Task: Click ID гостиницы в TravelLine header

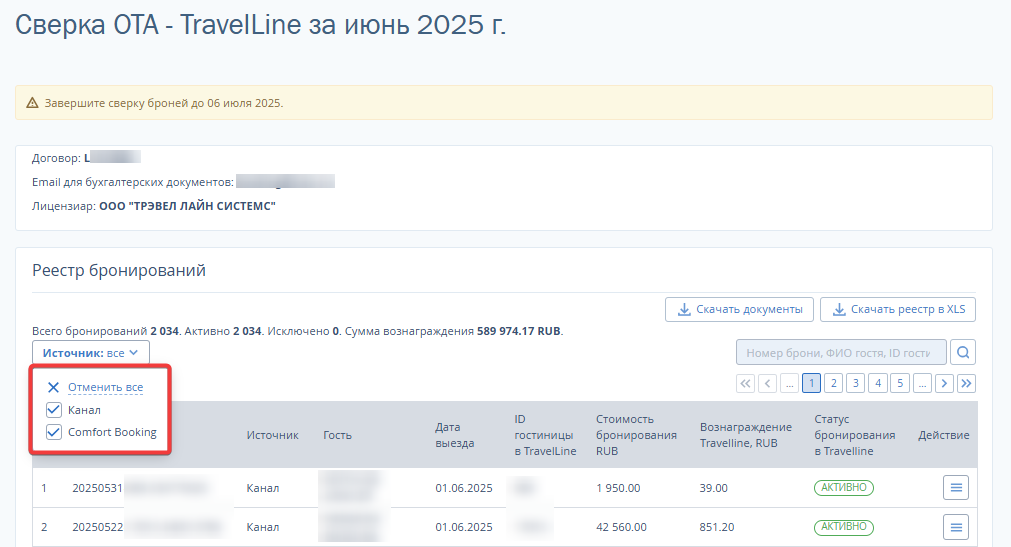Action: 545,435
